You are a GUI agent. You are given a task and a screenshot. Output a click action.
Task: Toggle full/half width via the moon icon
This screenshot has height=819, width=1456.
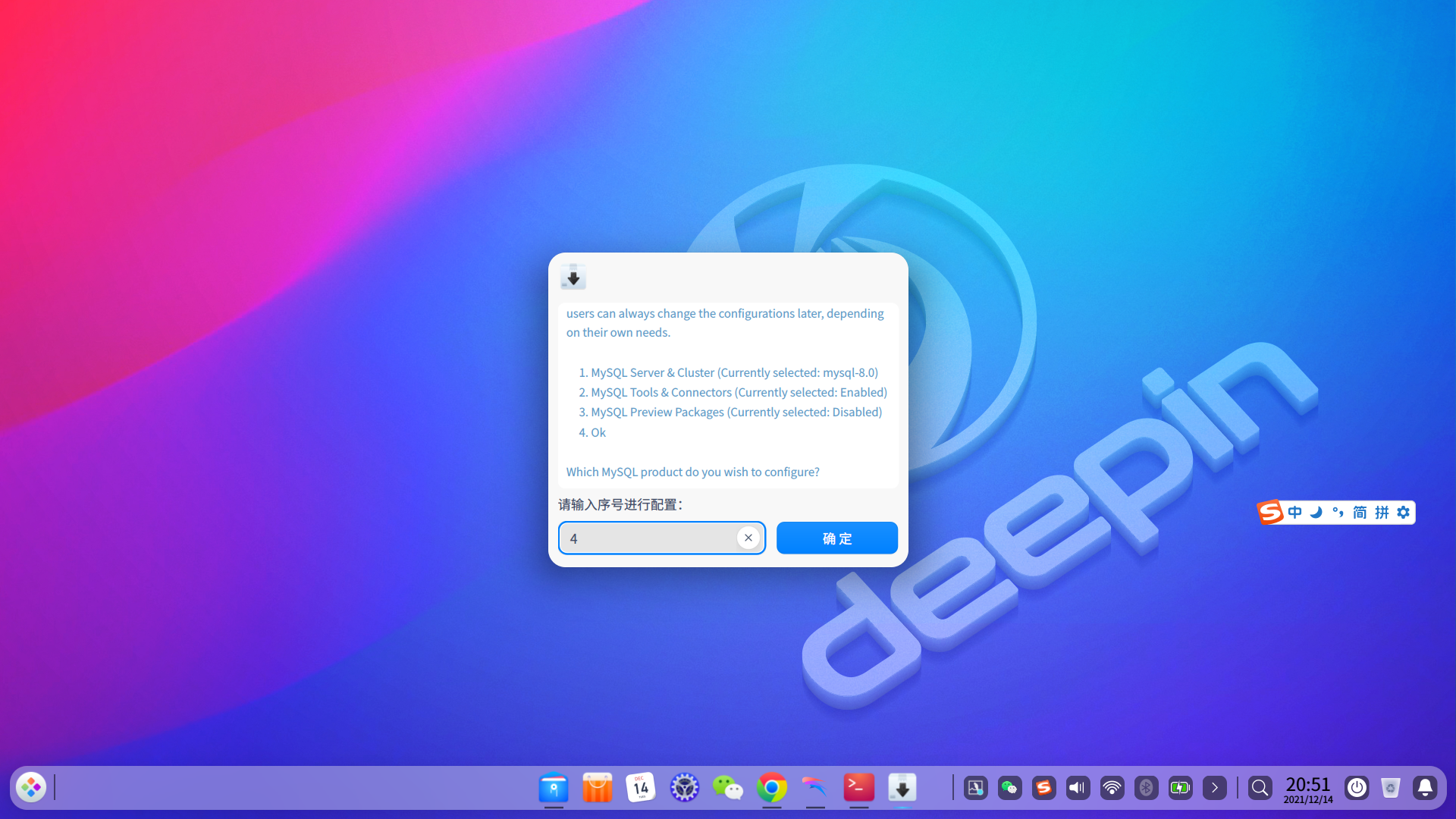1314,512
